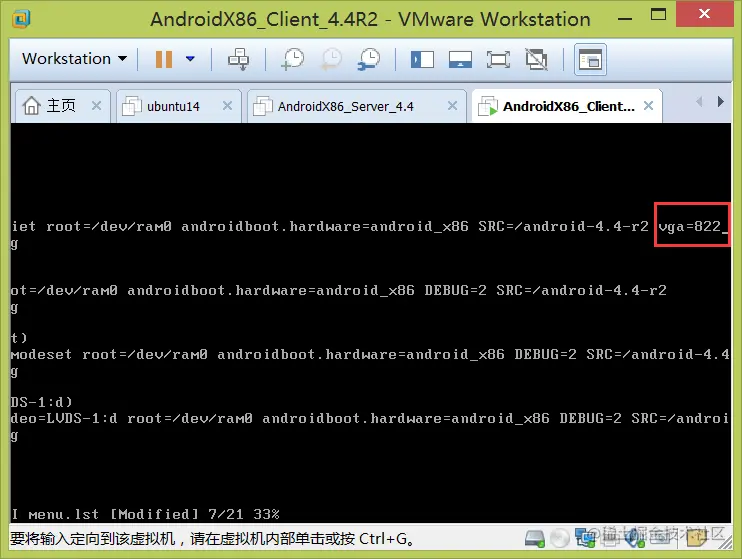Click the network adapter status icon

[x=585, y=538]
